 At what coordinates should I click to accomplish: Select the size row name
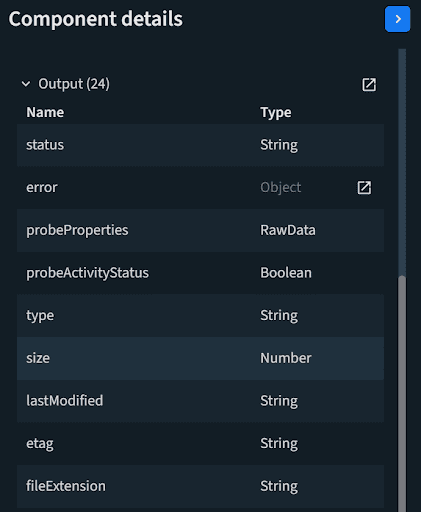tap(38, 358)
